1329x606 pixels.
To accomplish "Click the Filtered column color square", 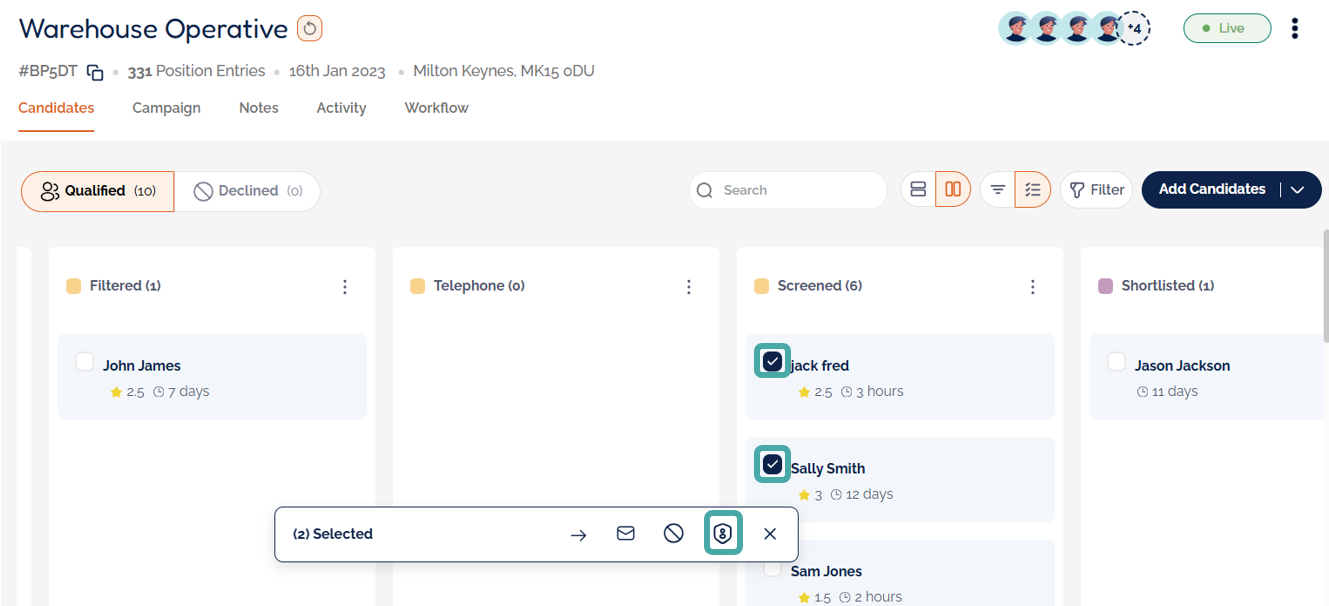I will click(x=73, y=286).
